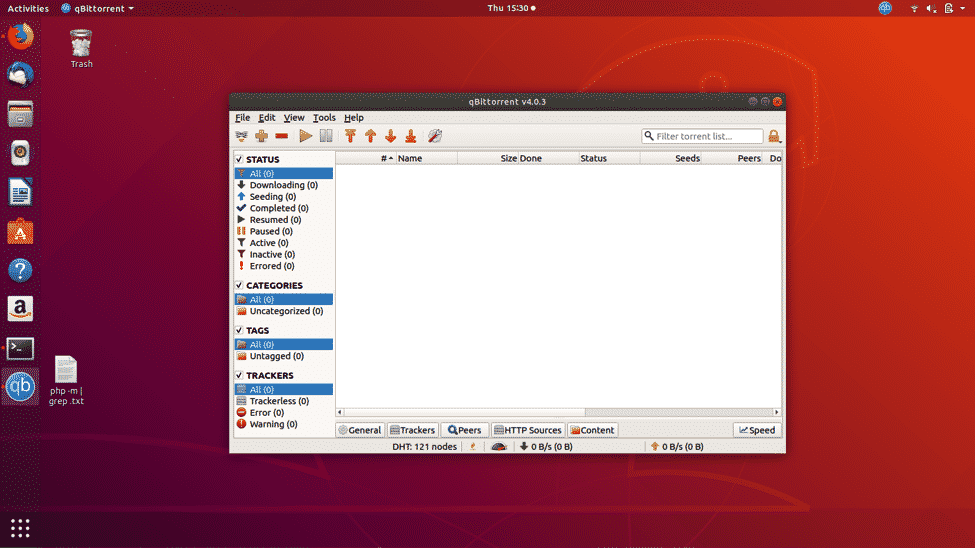
Task: Click the scrollbar right arrow in torrent list
Action: point(777,412)
